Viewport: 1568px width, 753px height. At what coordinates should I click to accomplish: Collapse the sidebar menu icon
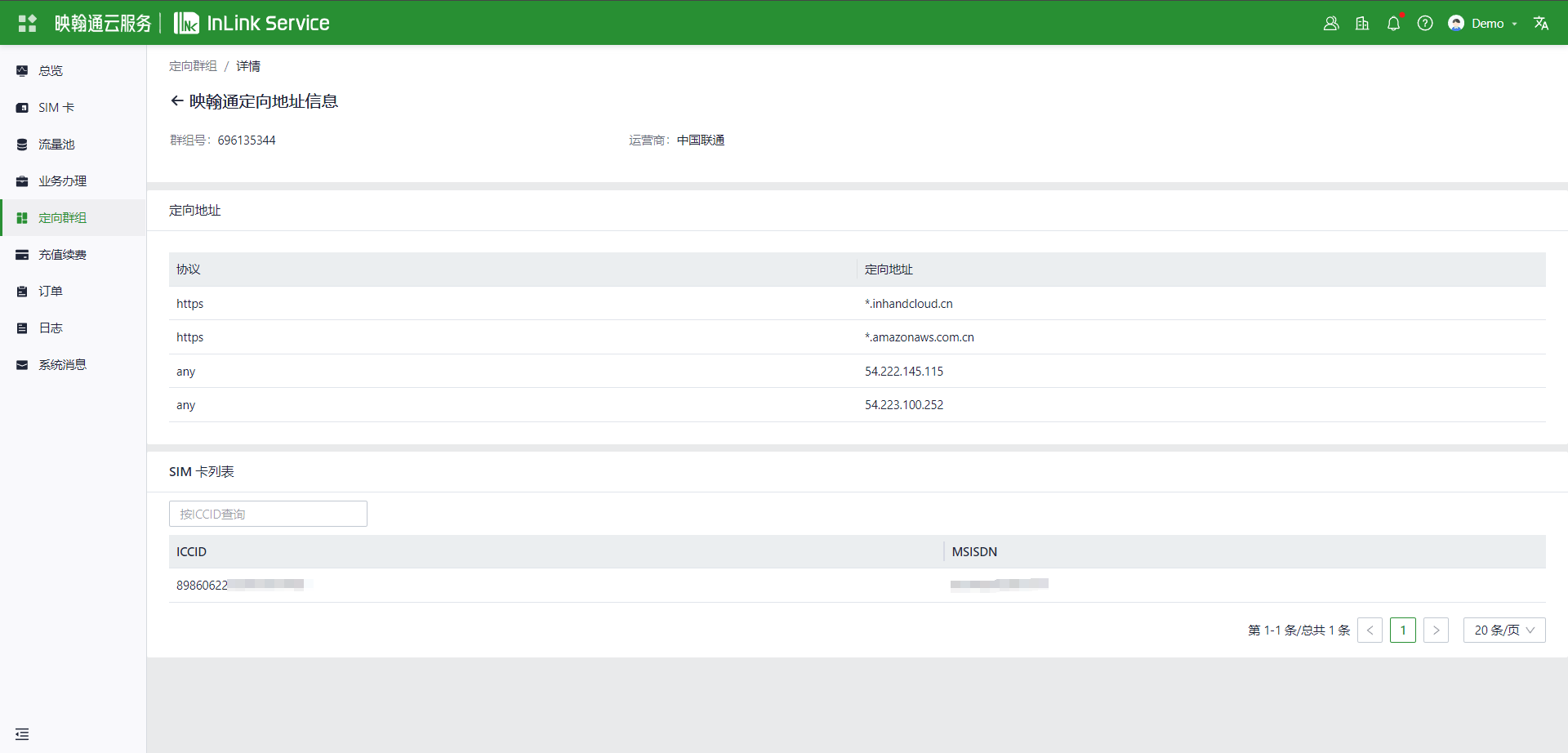[22, 734]
